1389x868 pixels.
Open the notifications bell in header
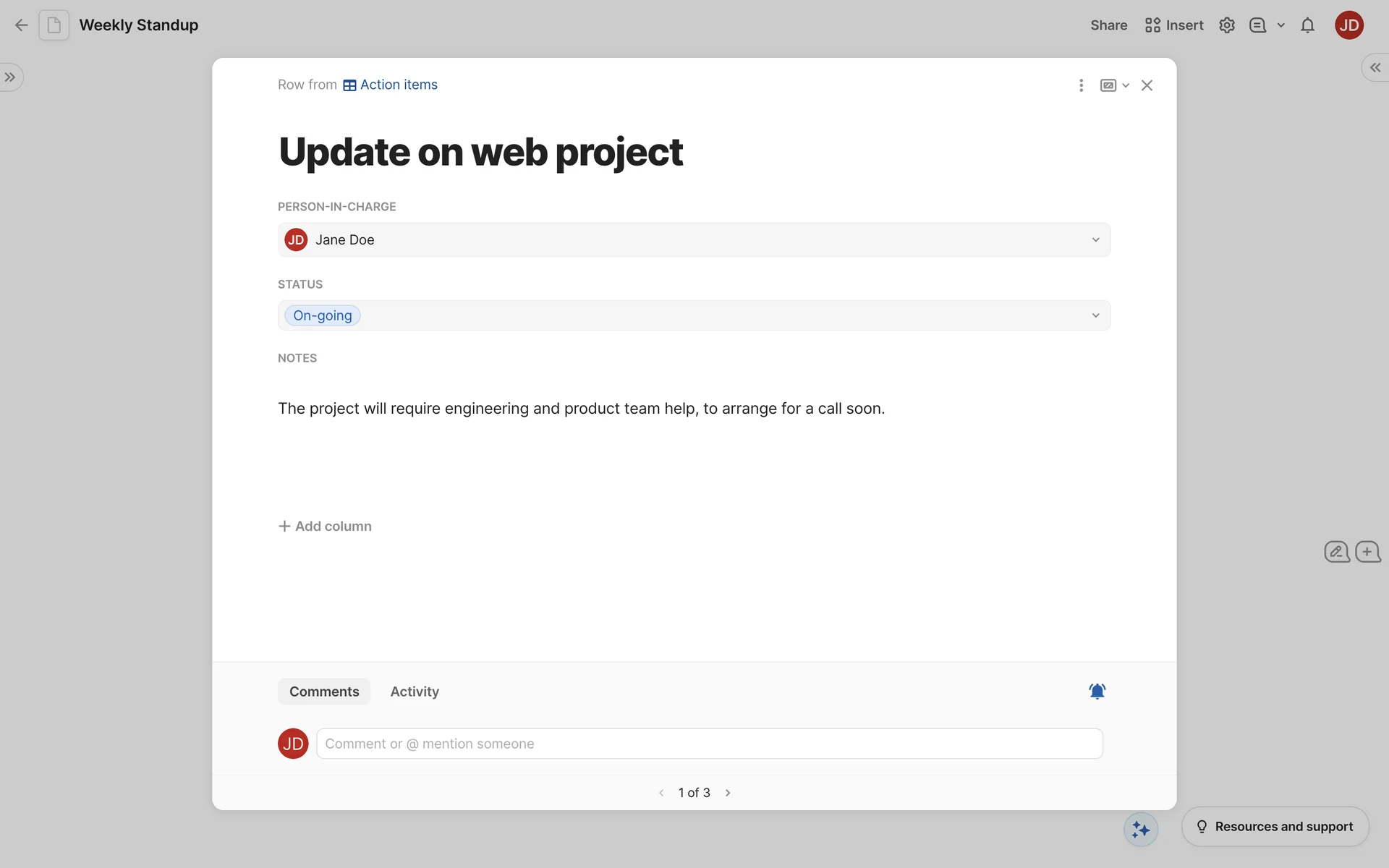pyautogui.click(x=1307, y=25)
